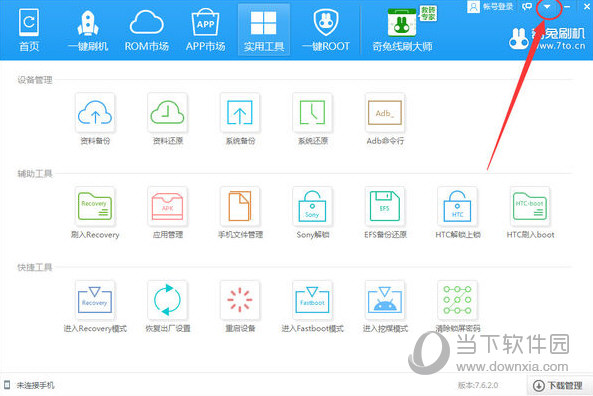Open the ROM市场 tab
Screen dimensions: 593x396
click(x=147, y=30)
